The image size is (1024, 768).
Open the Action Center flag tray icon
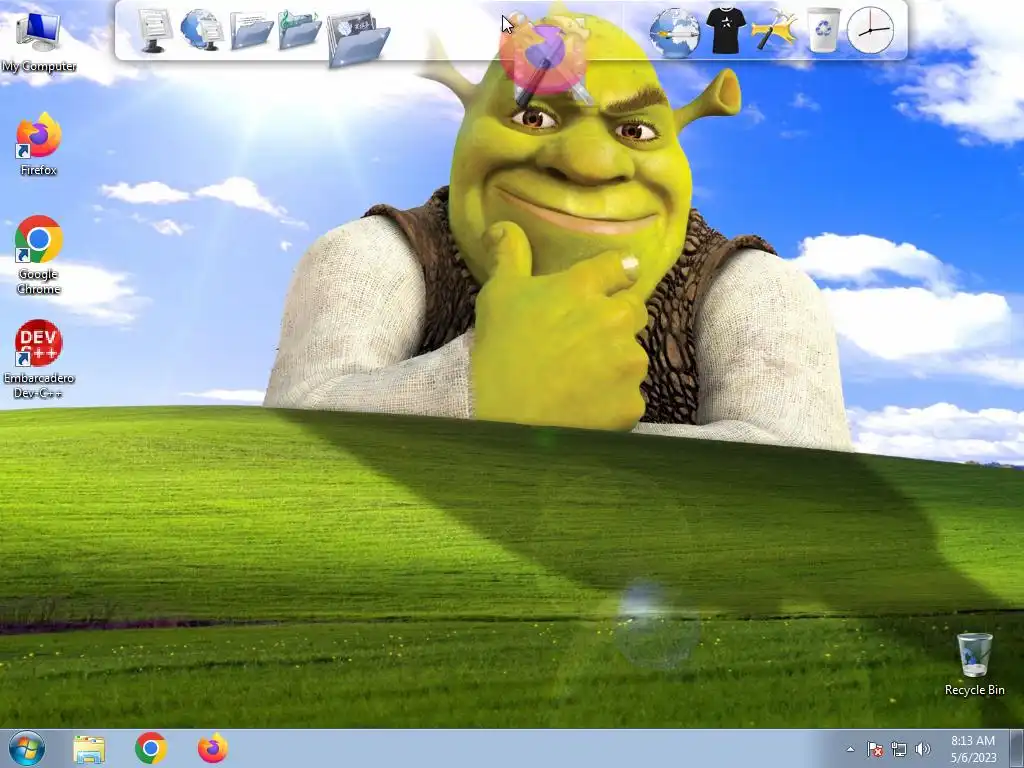pos(874,749)
